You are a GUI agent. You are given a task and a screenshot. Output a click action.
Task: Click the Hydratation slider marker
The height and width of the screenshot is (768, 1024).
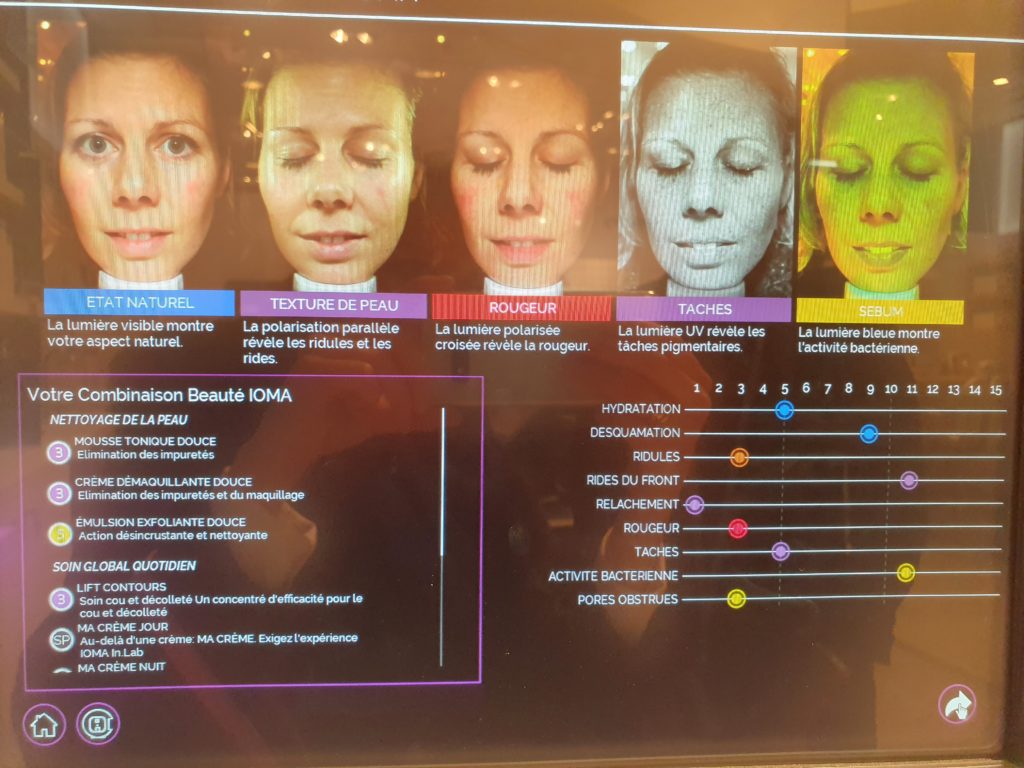tap(784, 410)
